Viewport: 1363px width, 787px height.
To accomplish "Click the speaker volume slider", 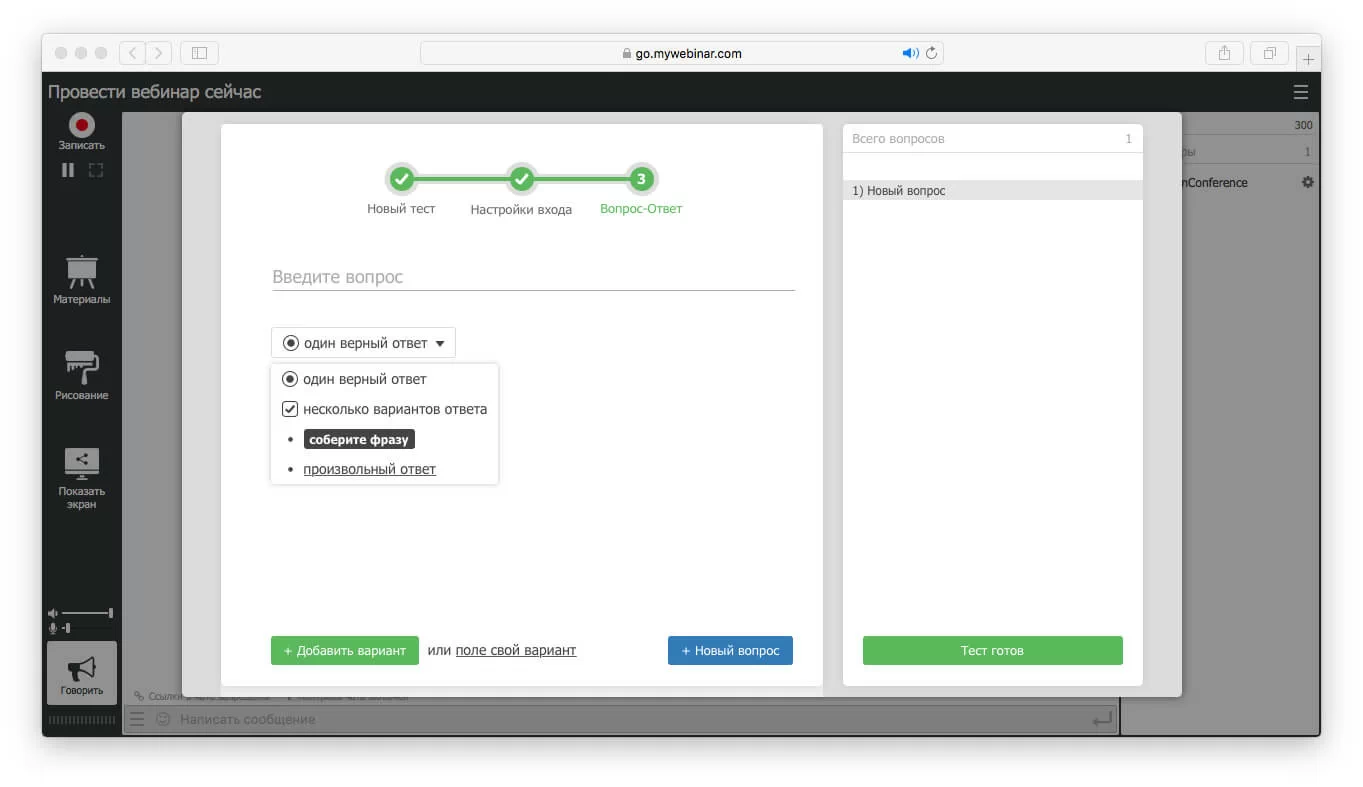I will click(x=87, y=612).
